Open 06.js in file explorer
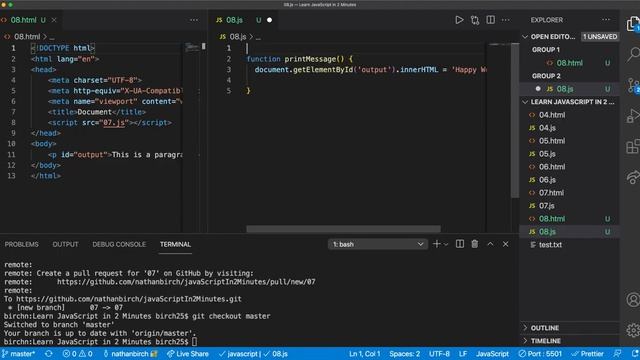The height and width of the screenshot is (360, 640). [x=570, y=180]
